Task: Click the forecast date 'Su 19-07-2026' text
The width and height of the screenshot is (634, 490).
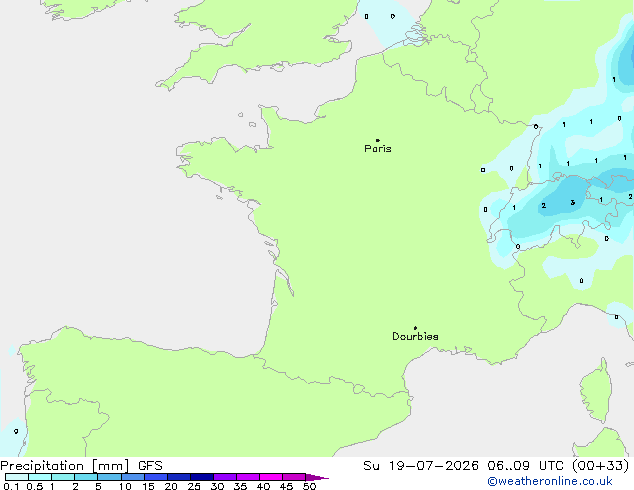Action: (421, 466)
